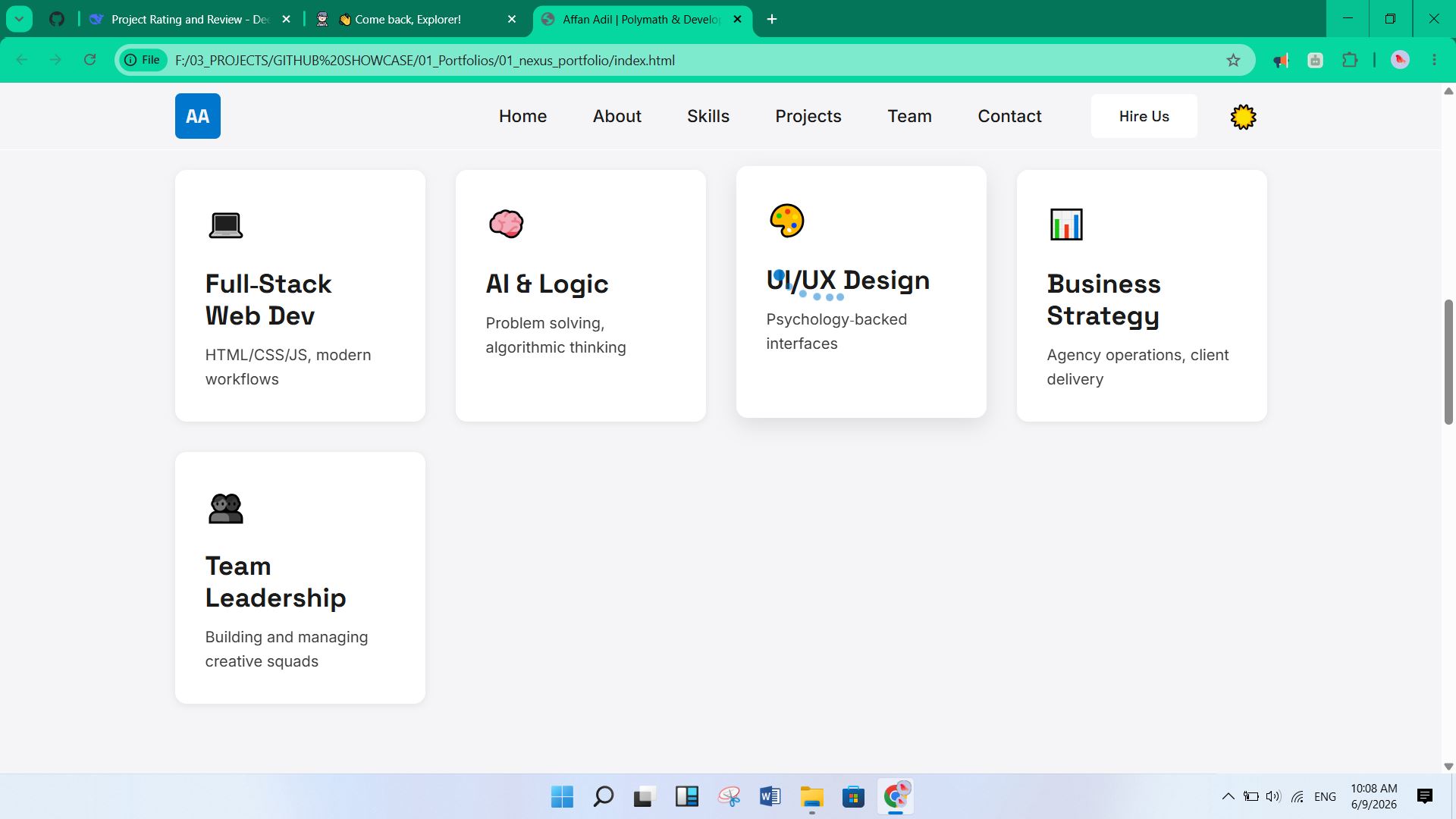
Task: Click the bar chart icon on Business Strategy card
Action: click(1066, 224)
